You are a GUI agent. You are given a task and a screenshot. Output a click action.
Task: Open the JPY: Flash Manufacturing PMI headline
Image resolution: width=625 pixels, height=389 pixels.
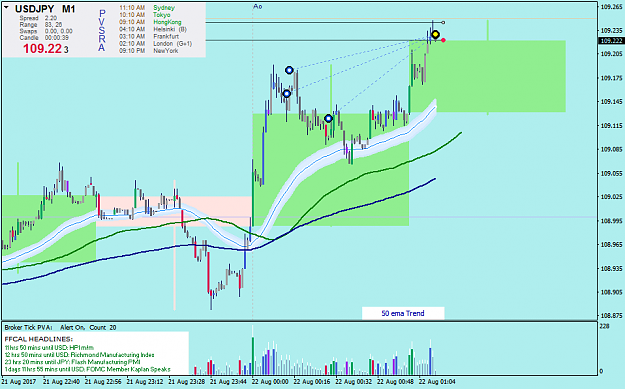point(72,362)
